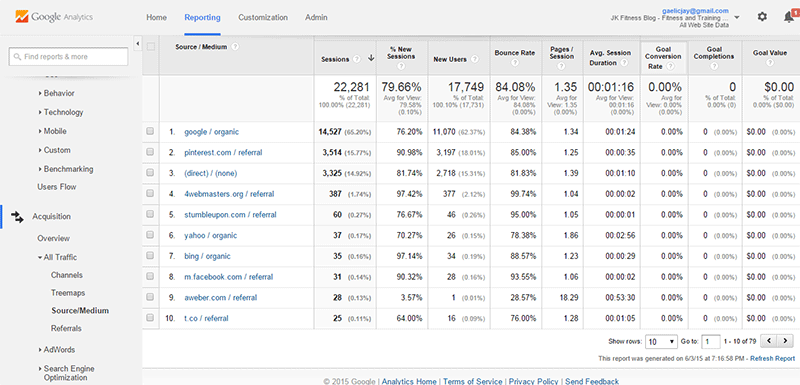The height and width of the screenshot is (385, 800).
Task: Open the t.co / referral link
Action: click(206, 318)
